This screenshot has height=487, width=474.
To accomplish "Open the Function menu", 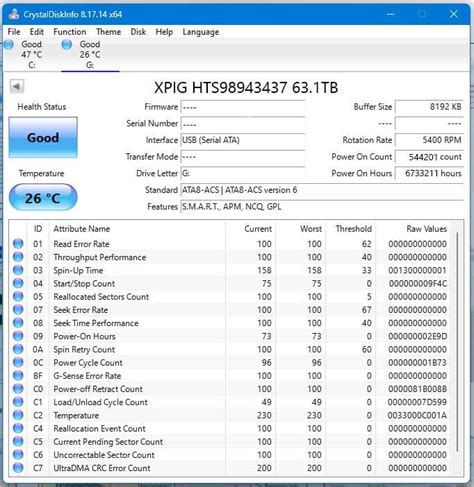I will pyautogui.click(x=70, y=32).
